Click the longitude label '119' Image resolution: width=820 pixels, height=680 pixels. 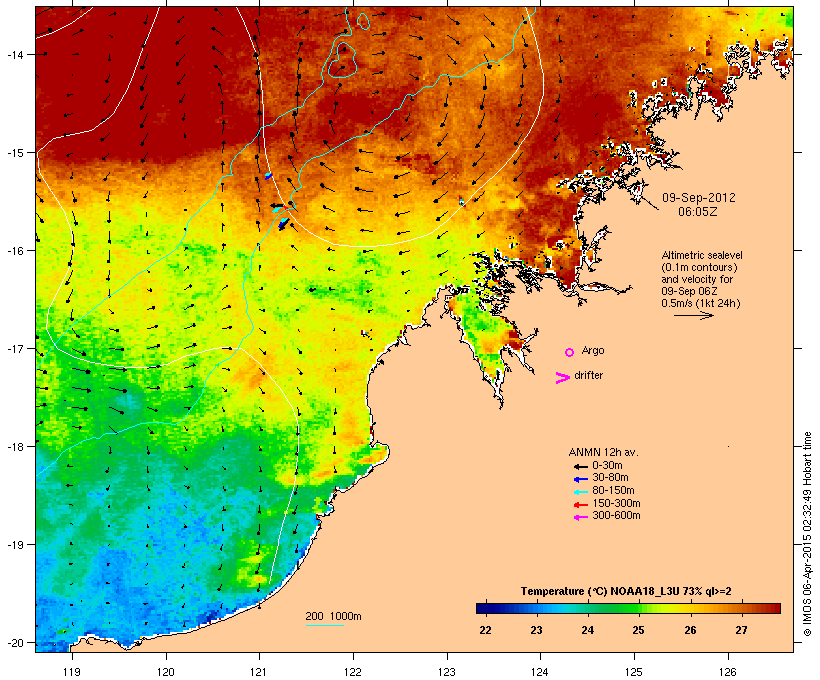(x=72, y=672)
